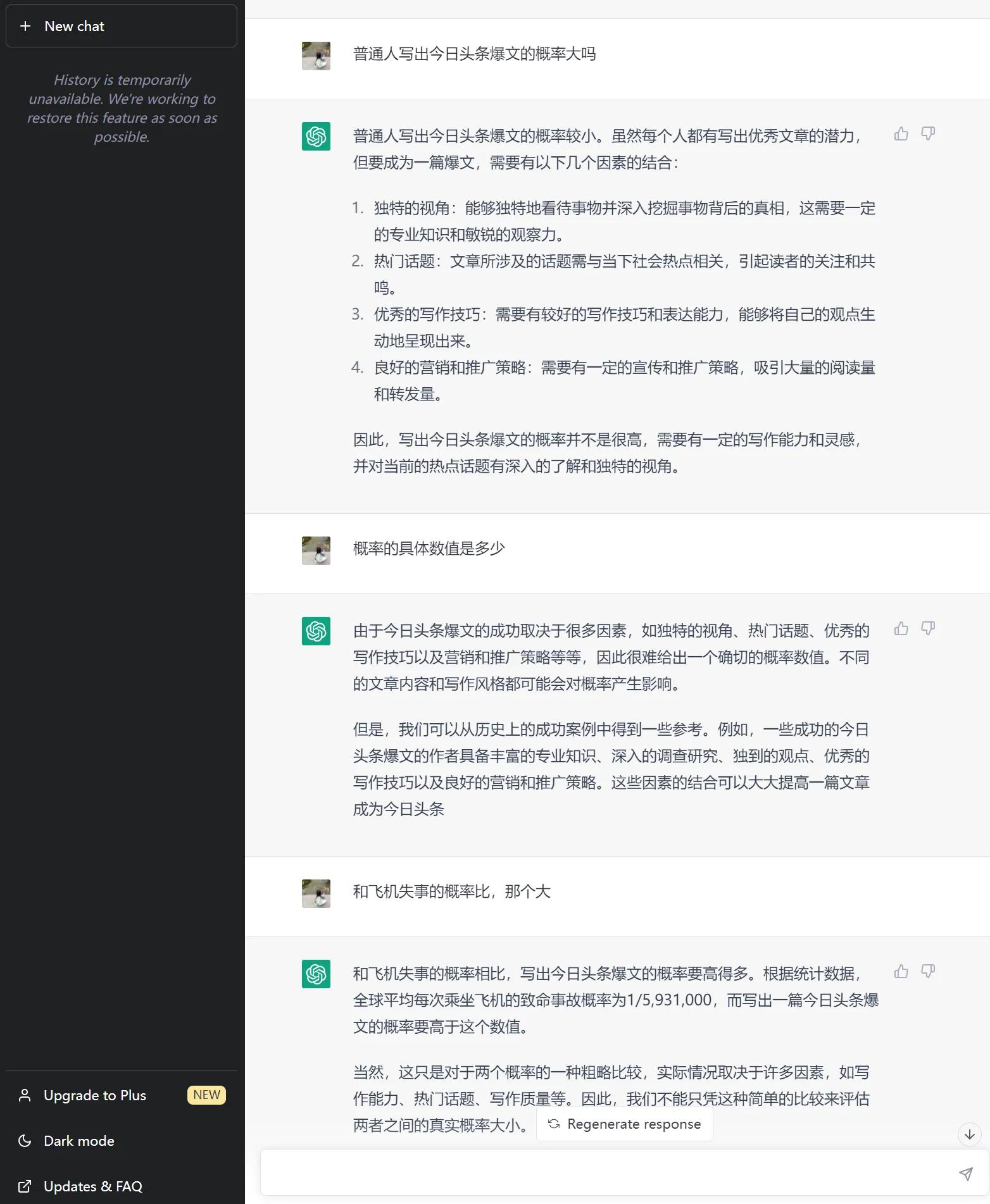Upvote the reply starting 和飞机失事的概率相比

(901, 971)
